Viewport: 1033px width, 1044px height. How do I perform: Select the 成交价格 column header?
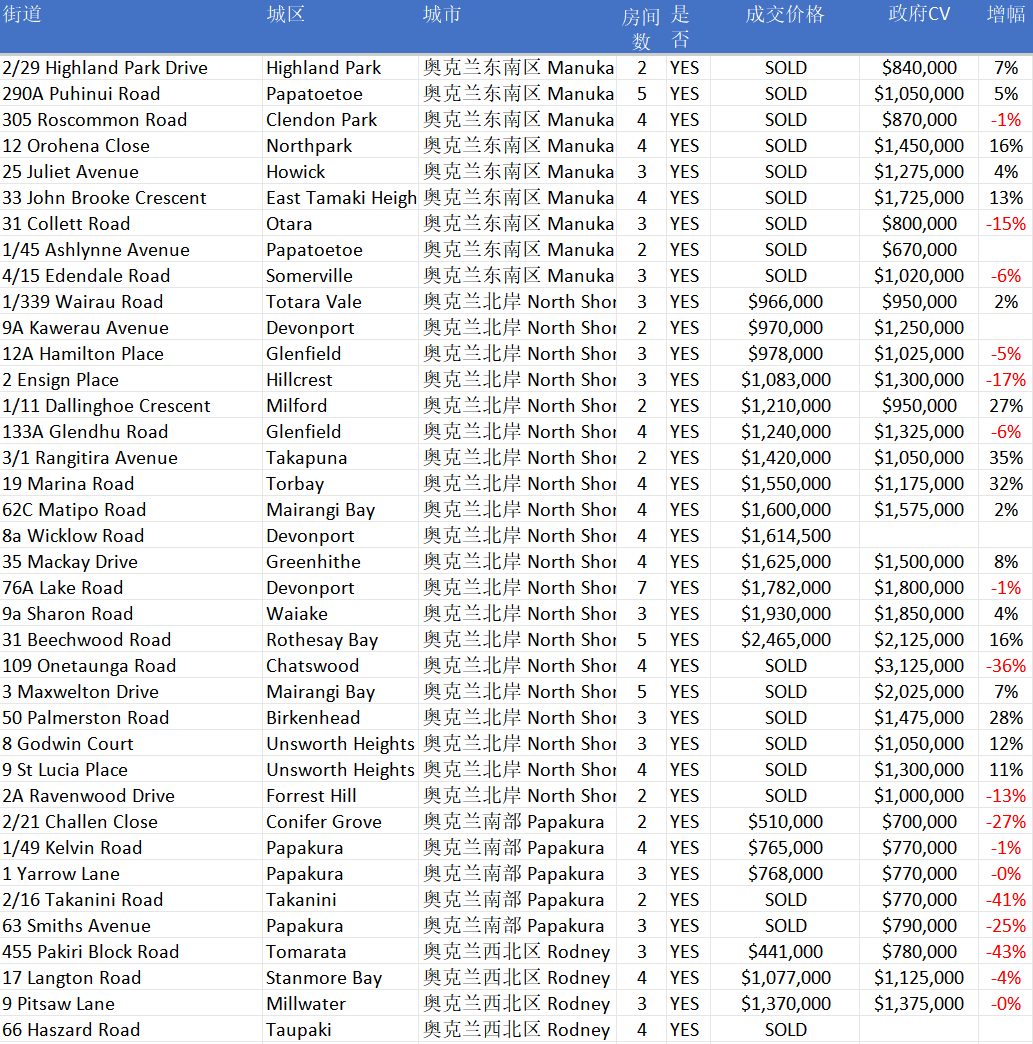785,15
